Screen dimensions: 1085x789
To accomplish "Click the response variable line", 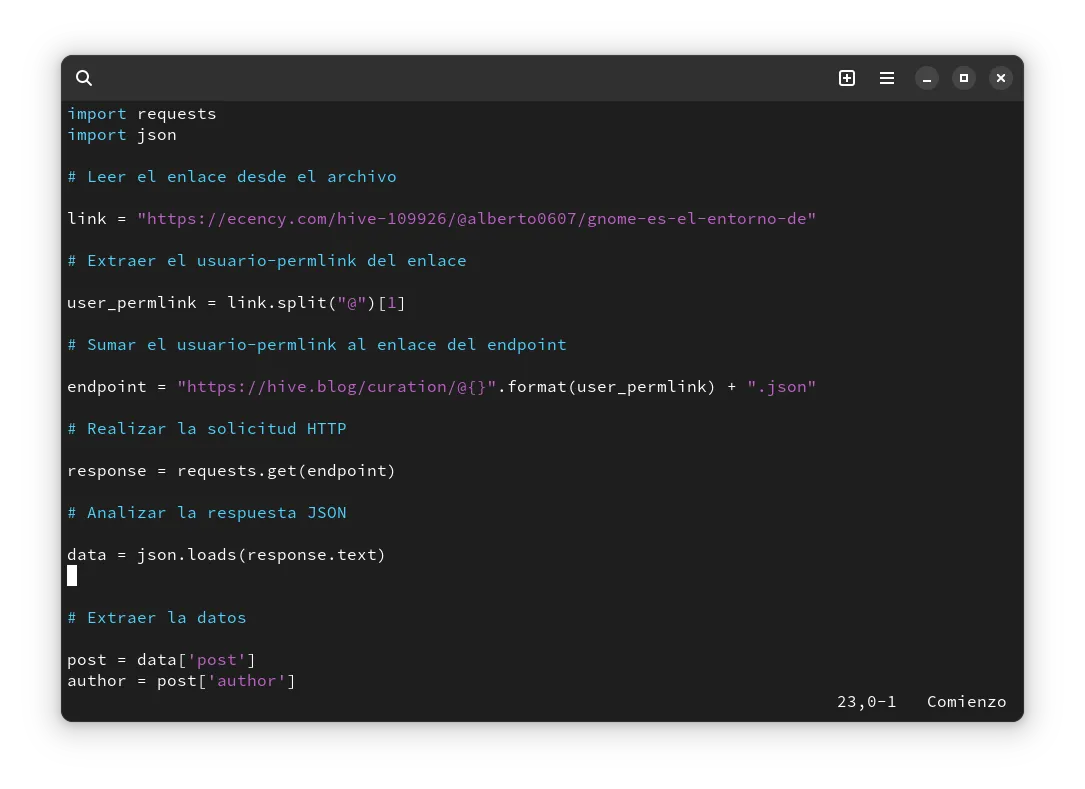I will tap(230, 470).
